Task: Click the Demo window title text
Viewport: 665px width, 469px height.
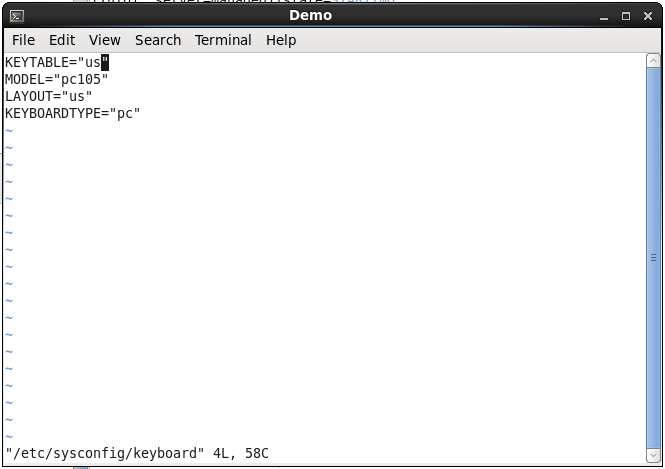Action: (310, 16)
